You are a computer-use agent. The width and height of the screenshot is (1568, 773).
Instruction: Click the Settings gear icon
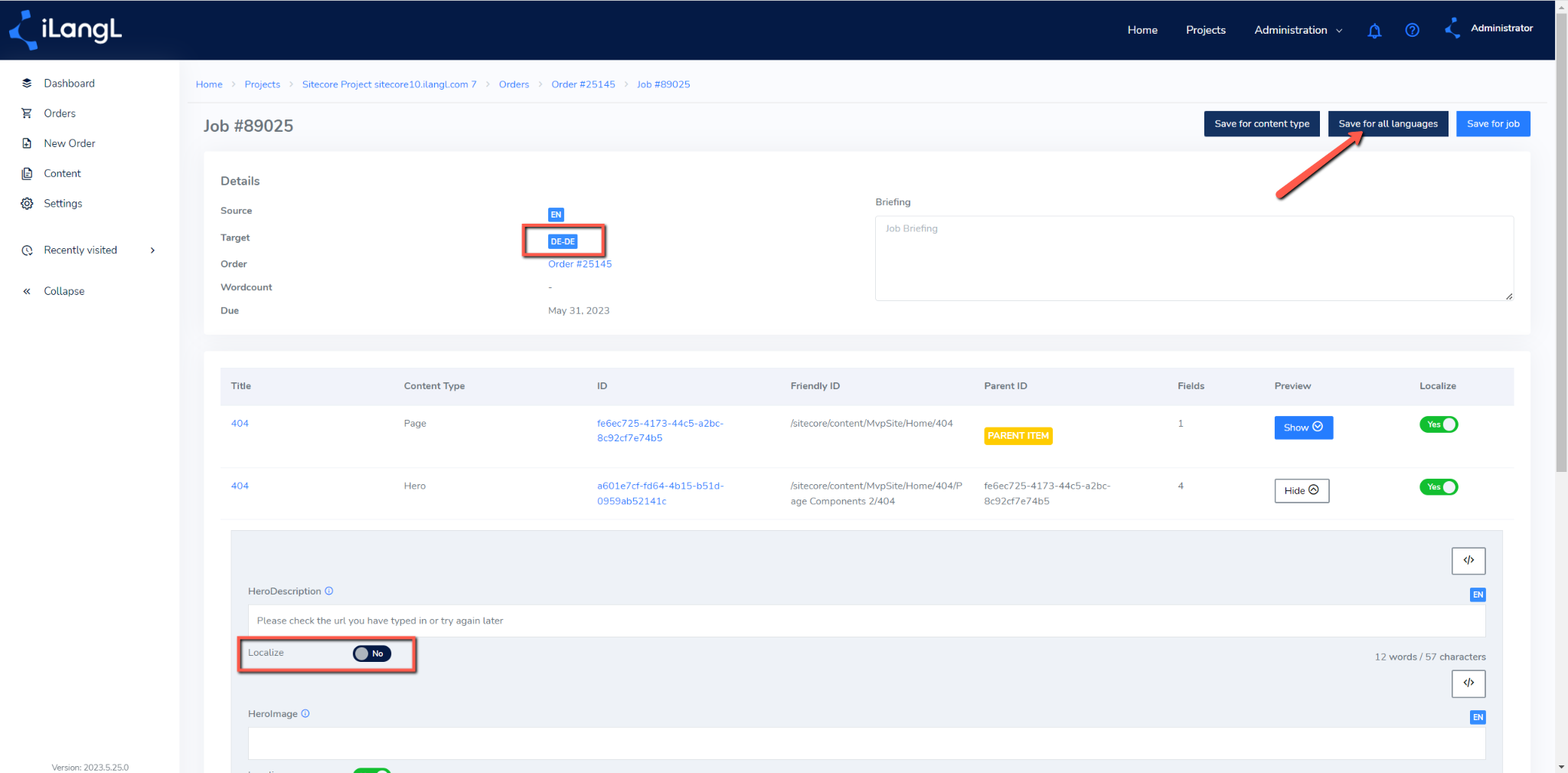click(27, 203)
